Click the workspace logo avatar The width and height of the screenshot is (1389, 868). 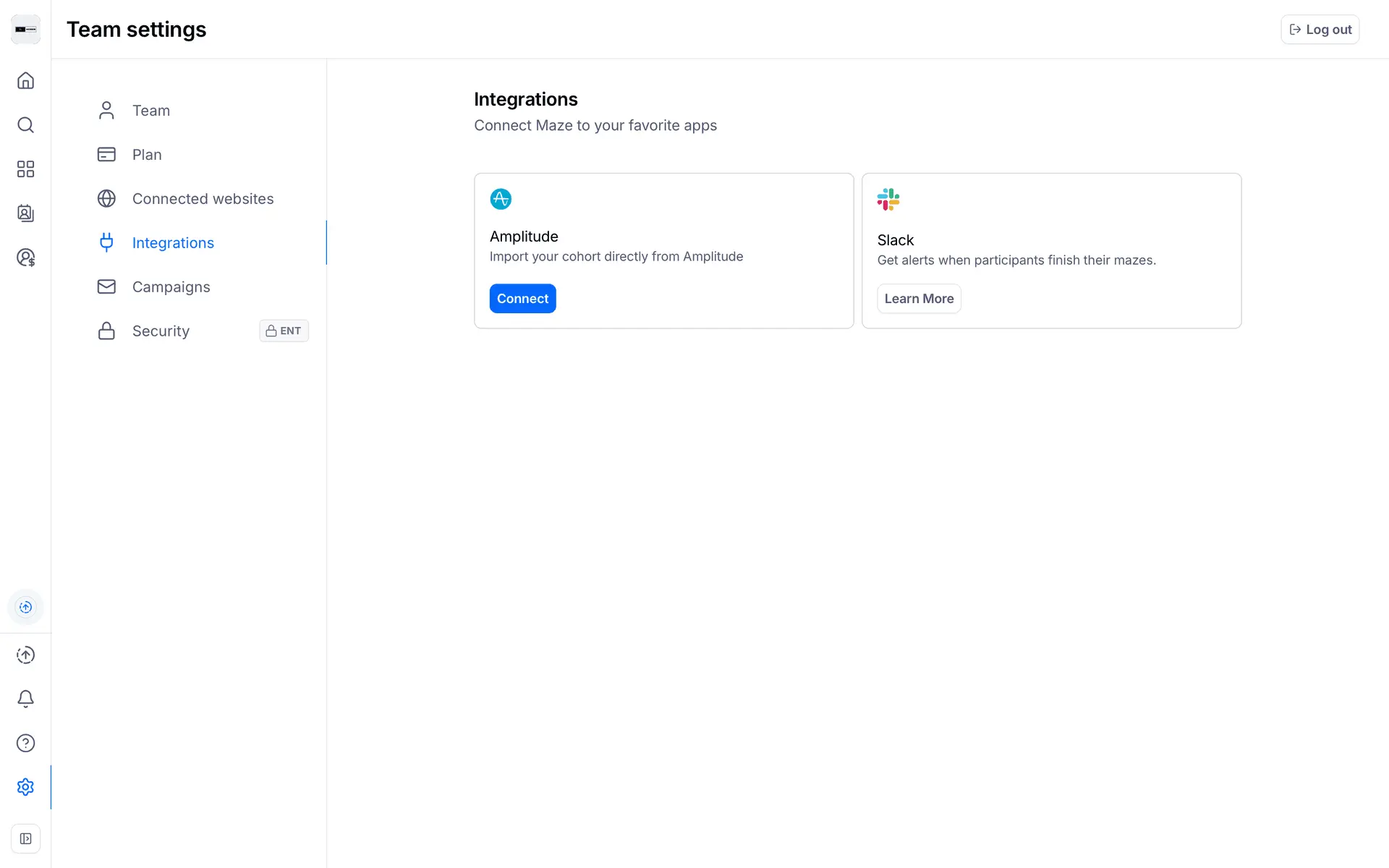click(25, 30)
